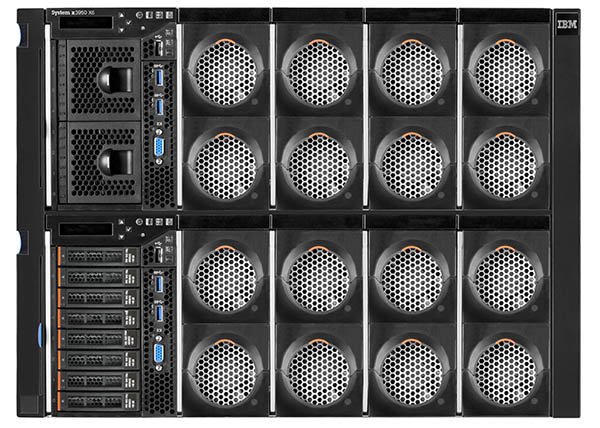Click the first blue USB 3.0 port on upper unit

(158, 75)
